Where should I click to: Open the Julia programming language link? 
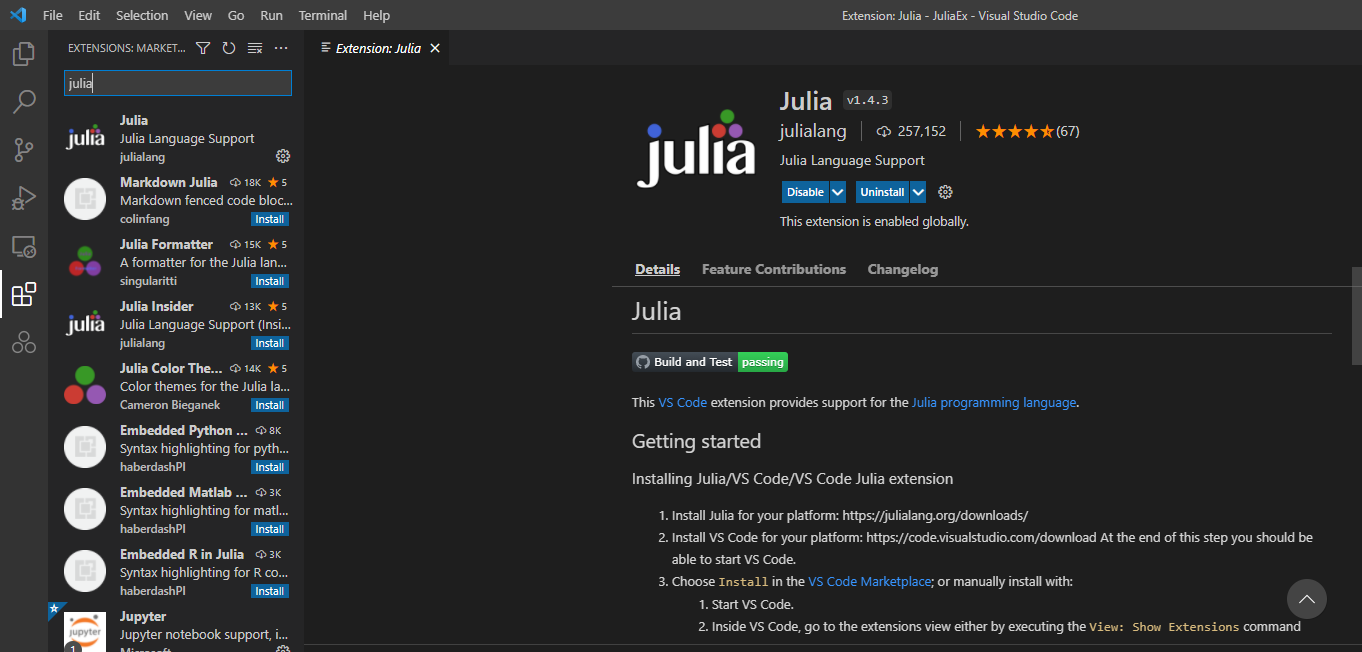[994, 403]
